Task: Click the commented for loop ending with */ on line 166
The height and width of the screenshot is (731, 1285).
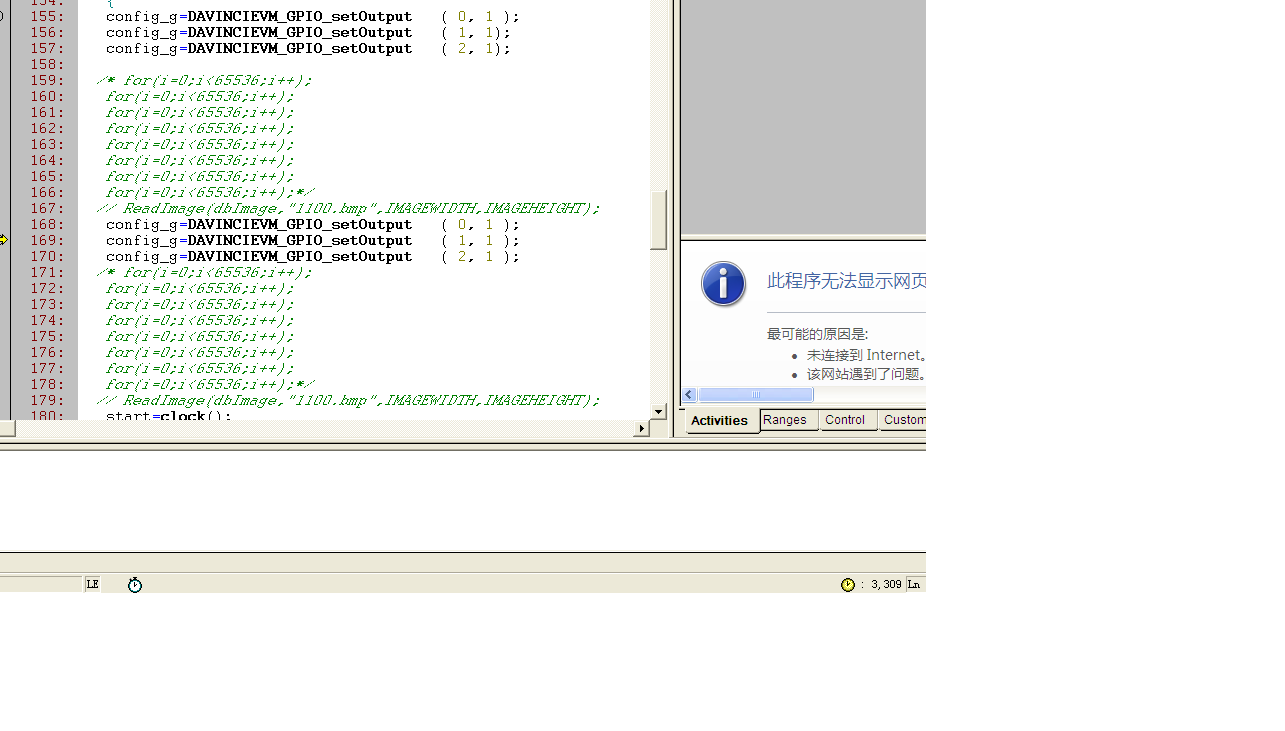Action: point(210,193)
